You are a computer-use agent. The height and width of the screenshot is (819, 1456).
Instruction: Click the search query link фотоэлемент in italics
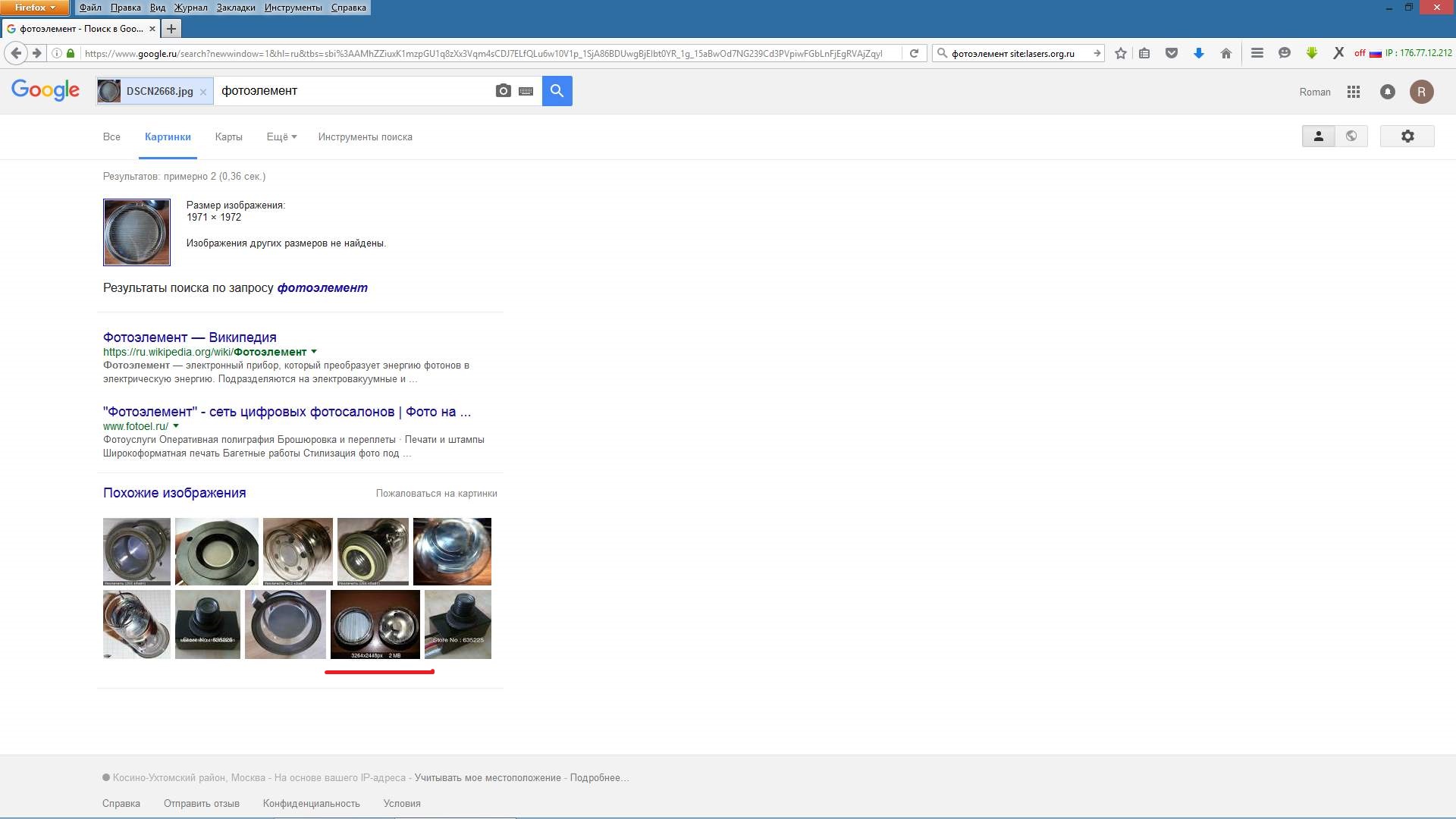322,288
